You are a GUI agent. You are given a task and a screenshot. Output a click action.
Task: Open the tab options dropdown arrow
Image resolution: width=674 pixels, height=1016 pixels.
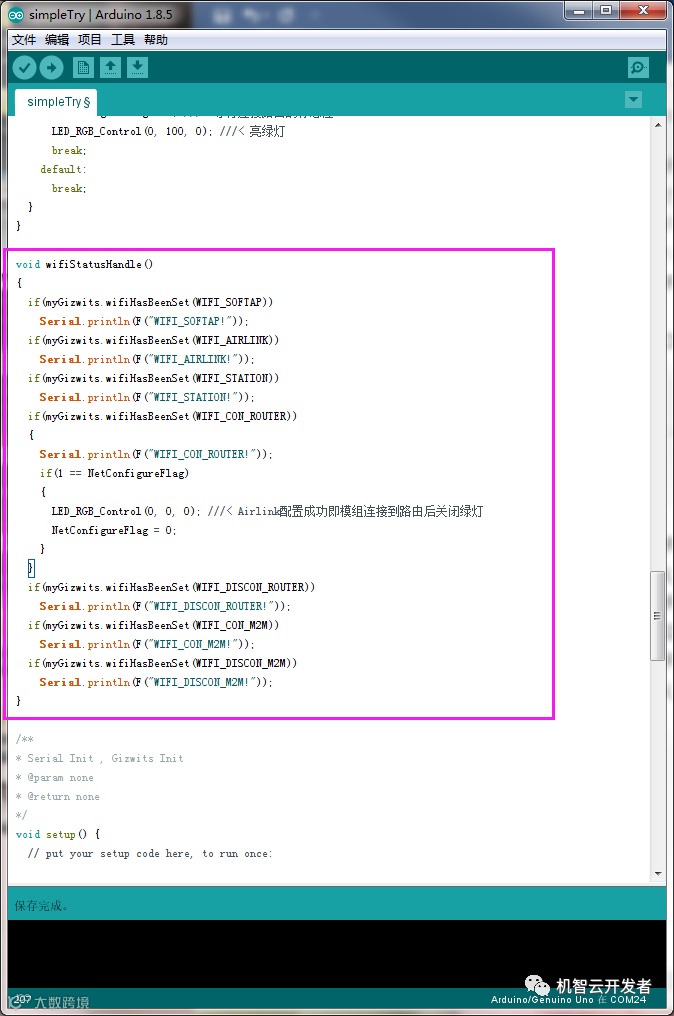click(633, 99)
